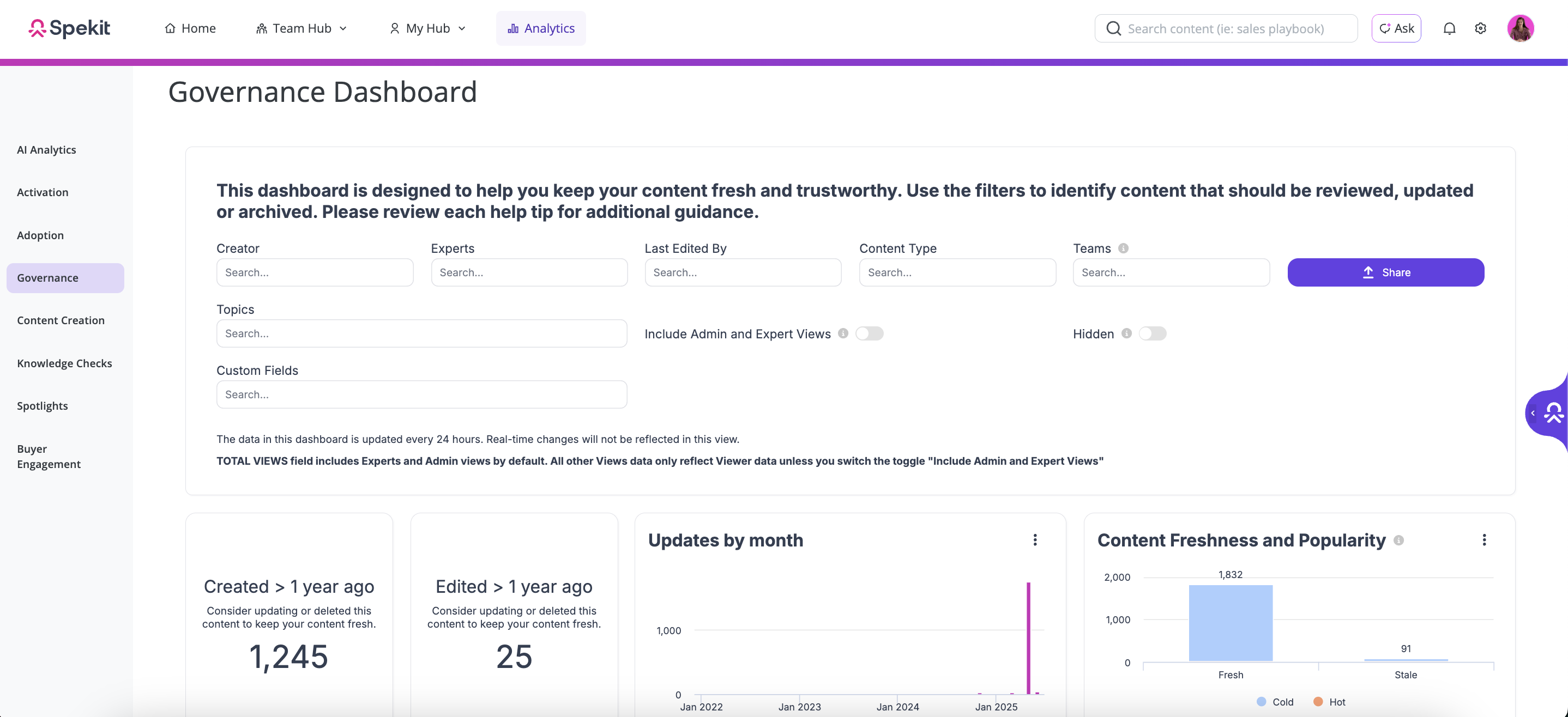Click the Hidden filter info icon

point(1127,333)
